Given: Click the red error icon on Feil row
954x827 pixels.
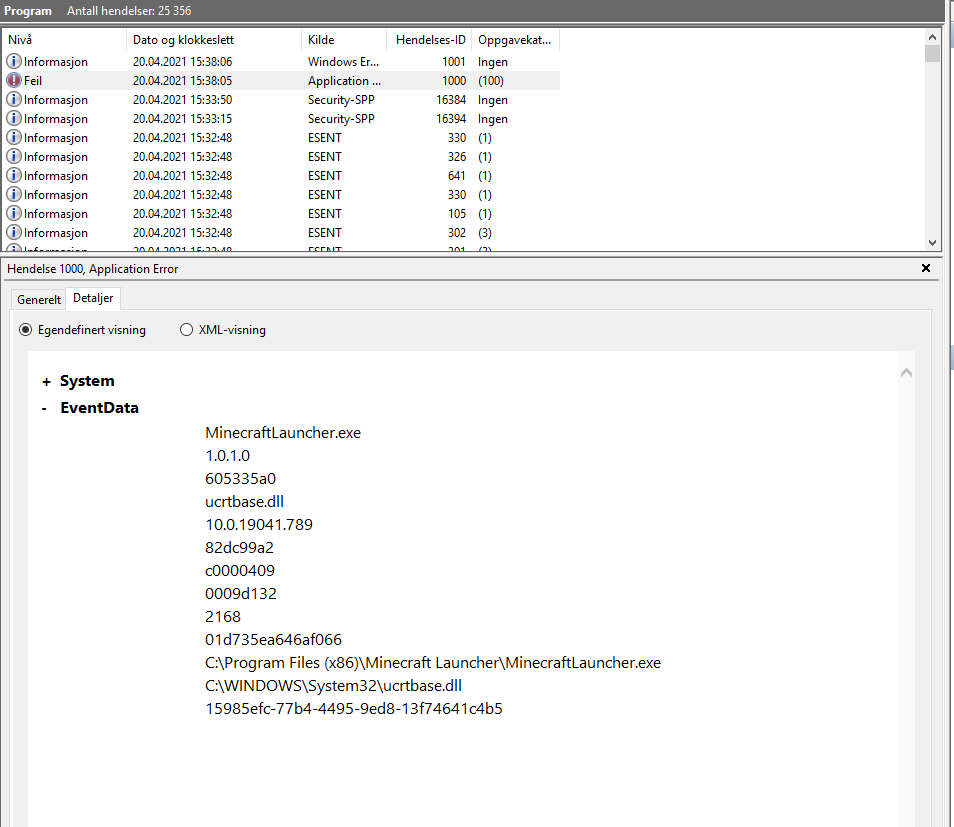Looking at the screenshot, I should [14, 81].
